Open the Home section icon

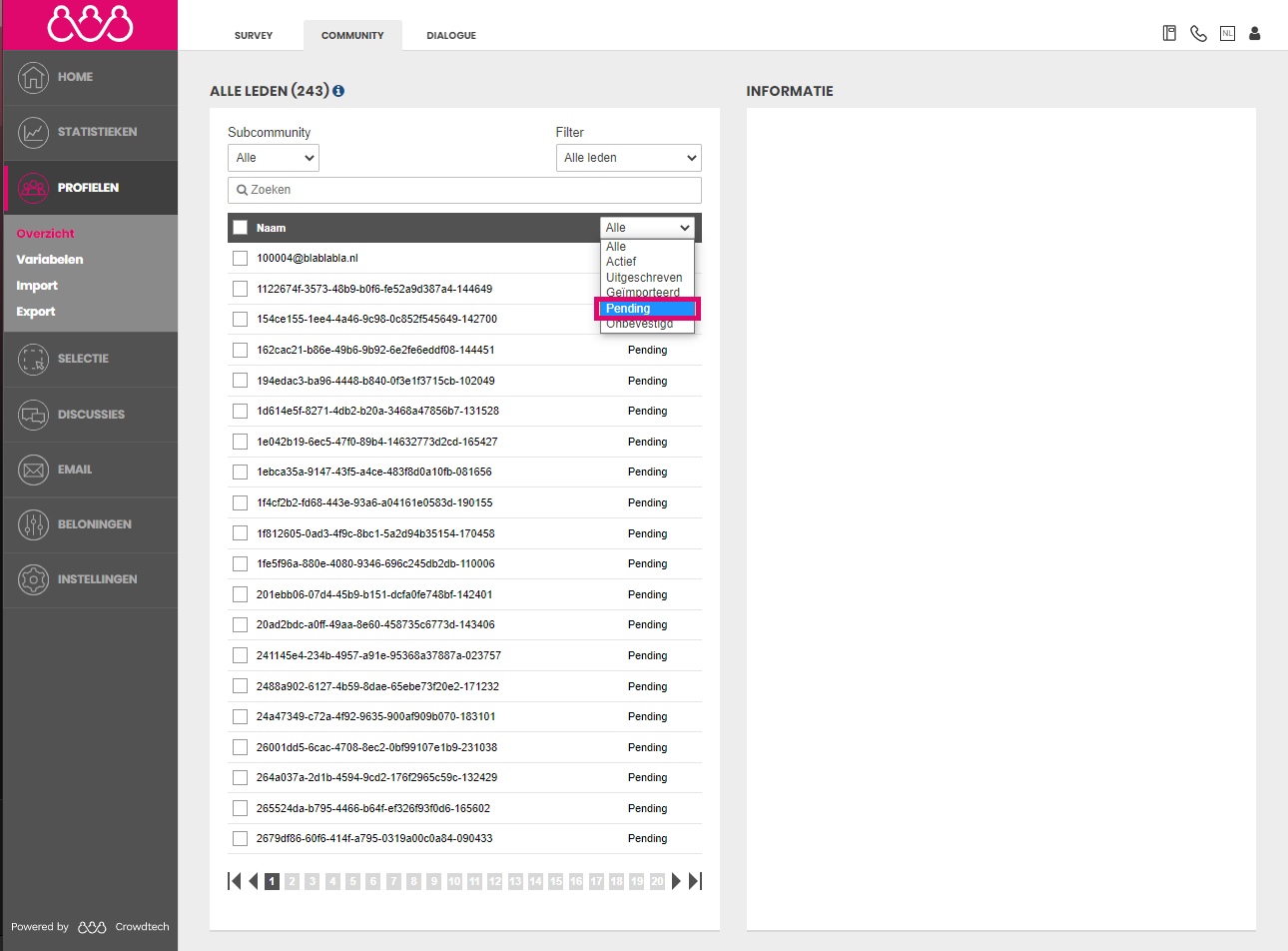tap(34, 77)
